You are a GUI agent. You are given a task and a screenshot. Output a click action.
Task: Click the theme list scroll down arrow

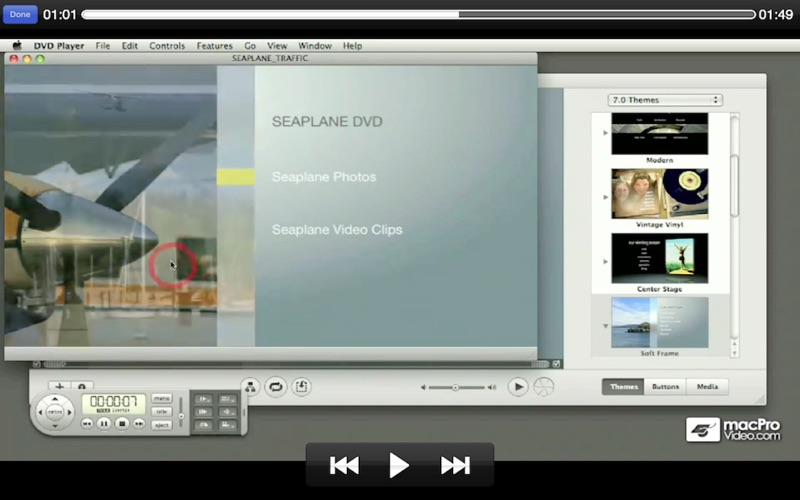click(x=735, y=353)
